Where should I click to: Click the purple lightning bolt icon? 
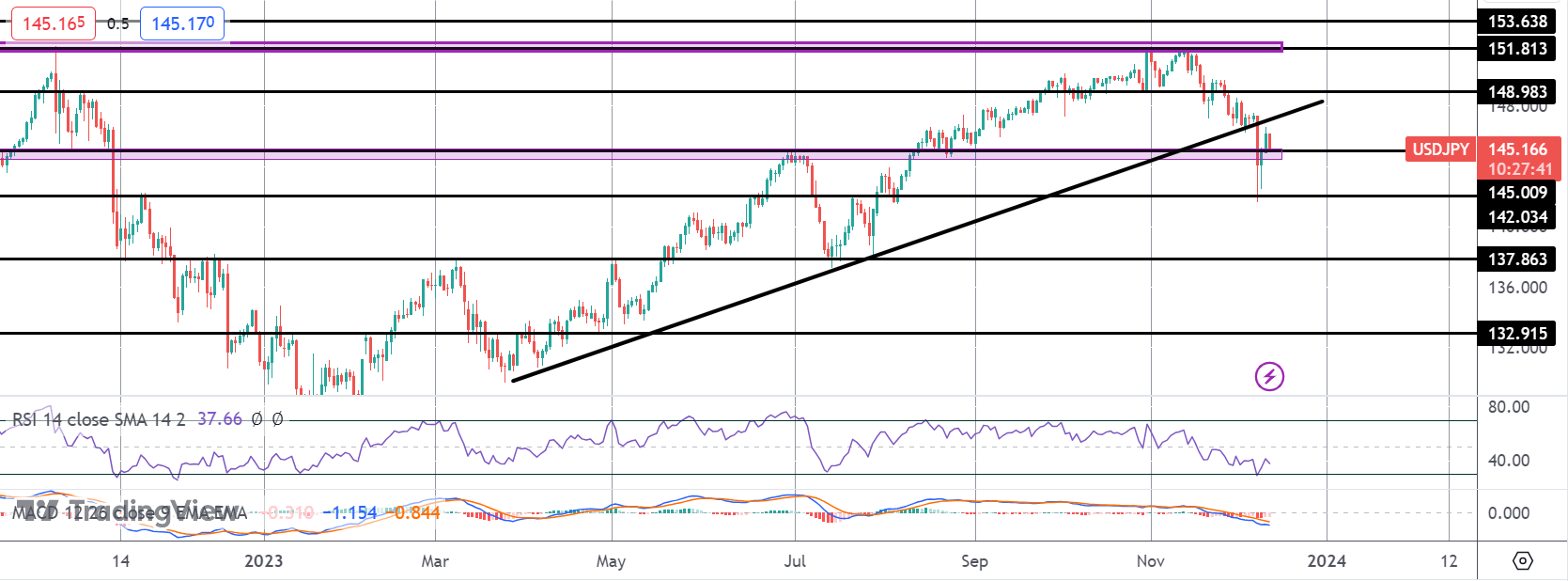[x=1270, y=377]
